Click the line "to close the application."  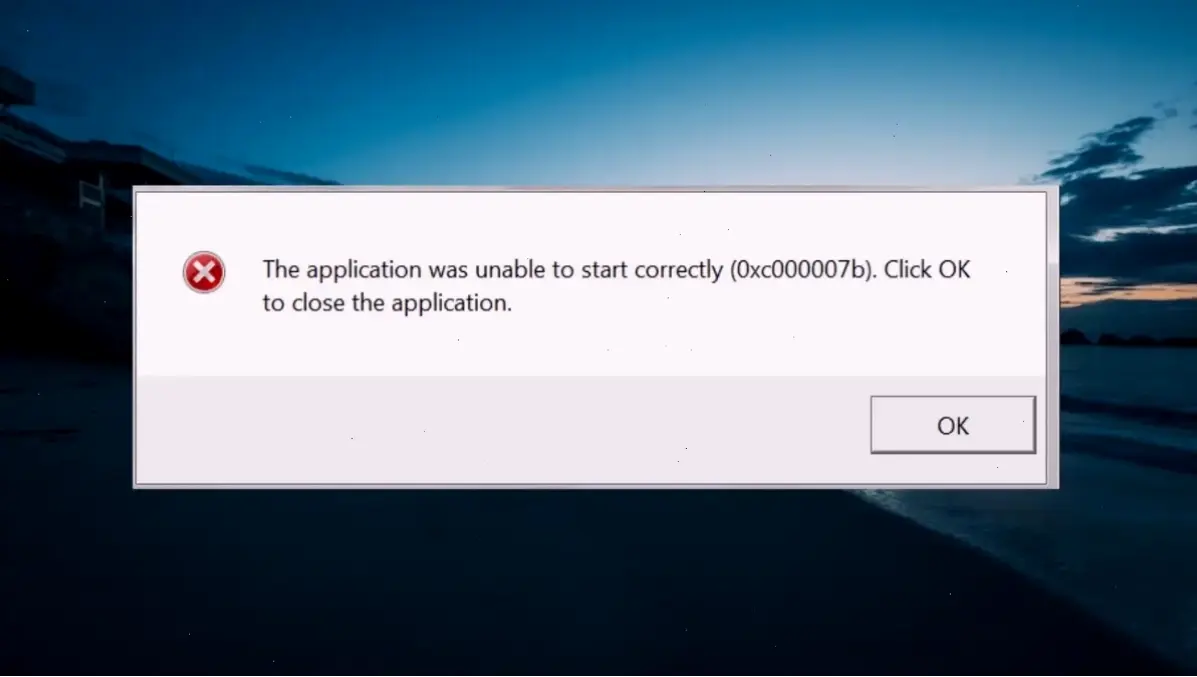pyautogui.click(x=387, y=304)
